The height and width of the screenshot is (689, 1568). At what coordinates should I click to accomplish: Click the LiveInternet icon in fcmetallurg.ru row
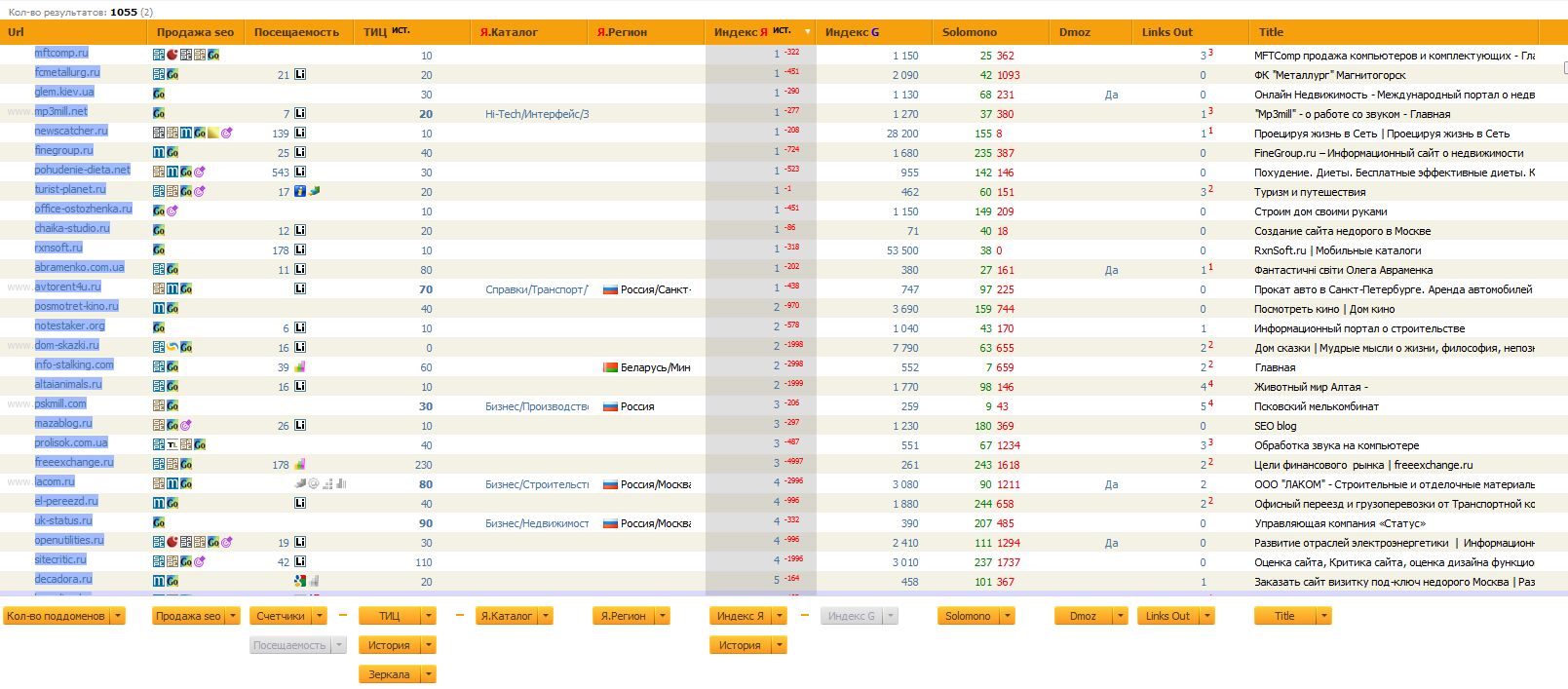tap(300, 74)
